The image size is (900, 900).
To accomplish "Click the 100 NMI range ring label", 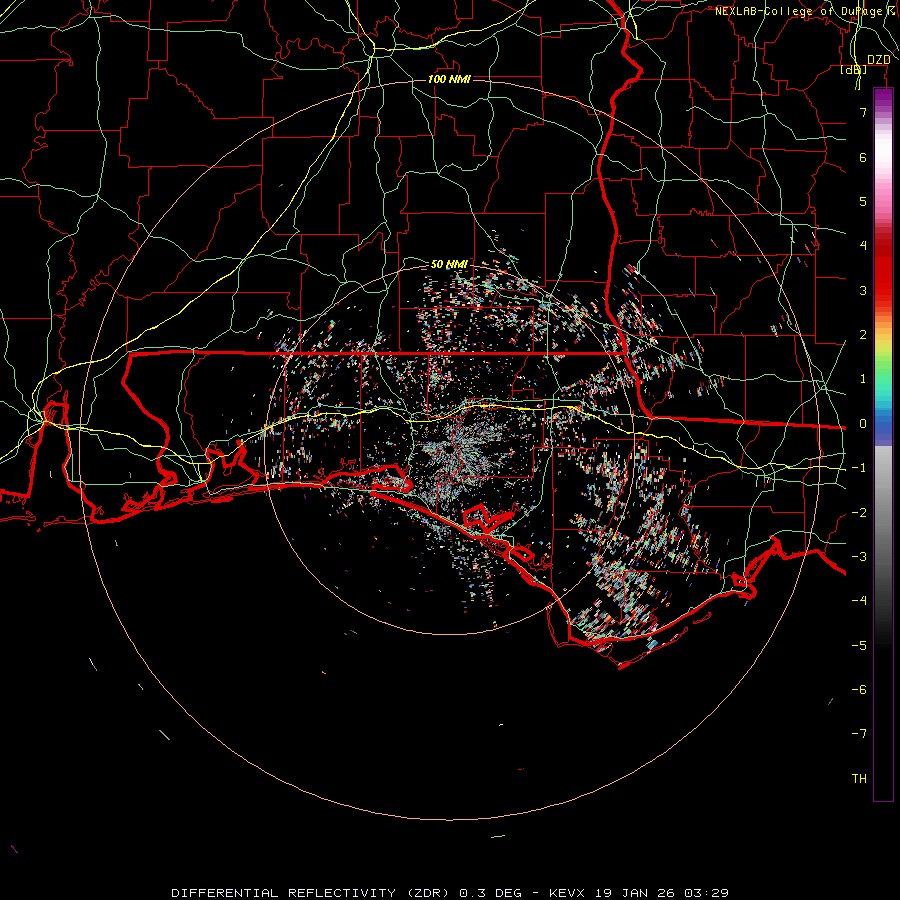I will (x=449, y=79).
